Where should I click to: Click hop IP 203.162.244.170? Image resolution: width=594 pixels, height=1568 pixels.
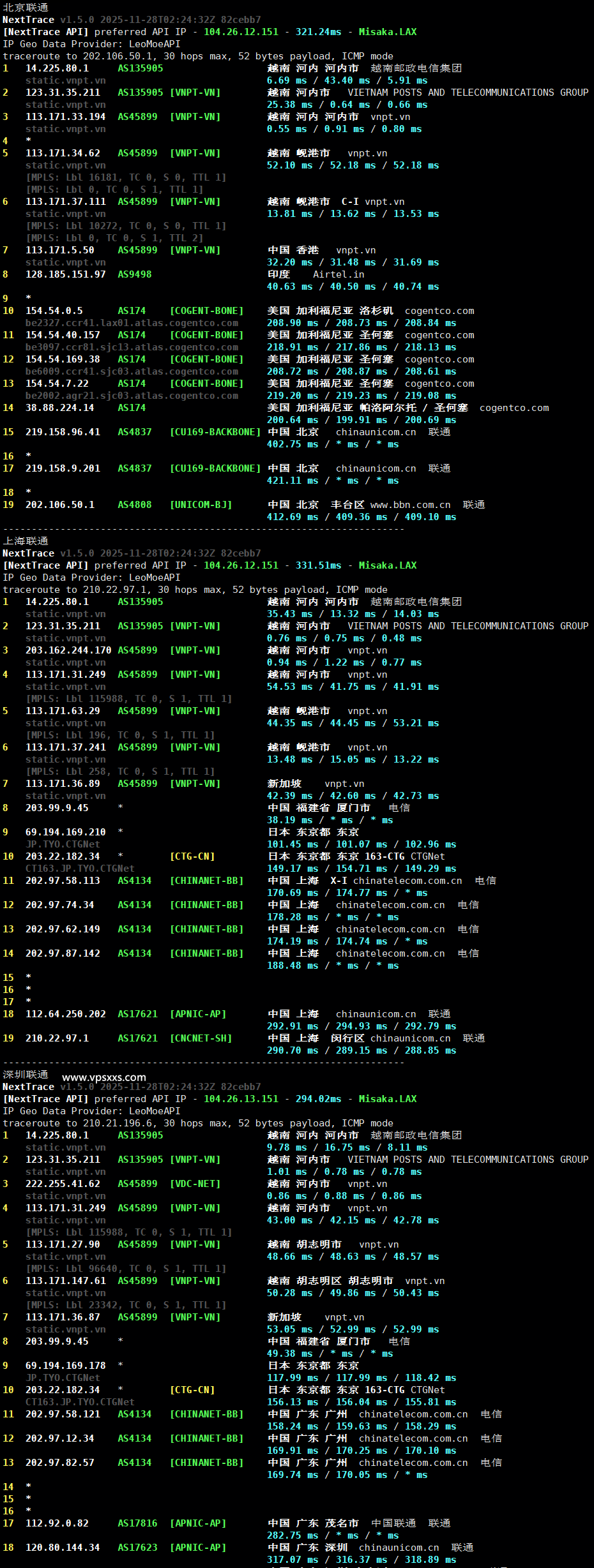[x=68, y=650]
